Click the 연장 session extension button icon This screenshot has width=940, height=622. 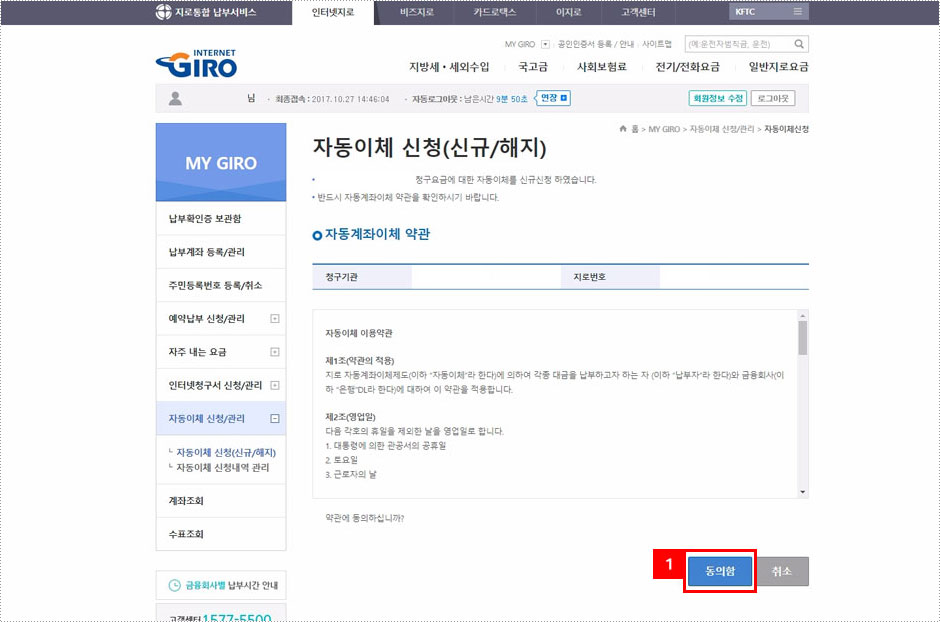563,99
